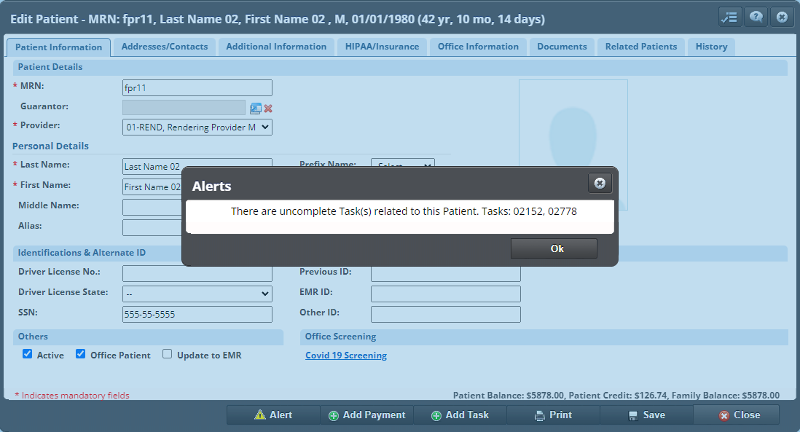Open the Prefix Name dropdown
Image resolution: width=800 pixels, height=432 pixels.
tap(403, 165)
